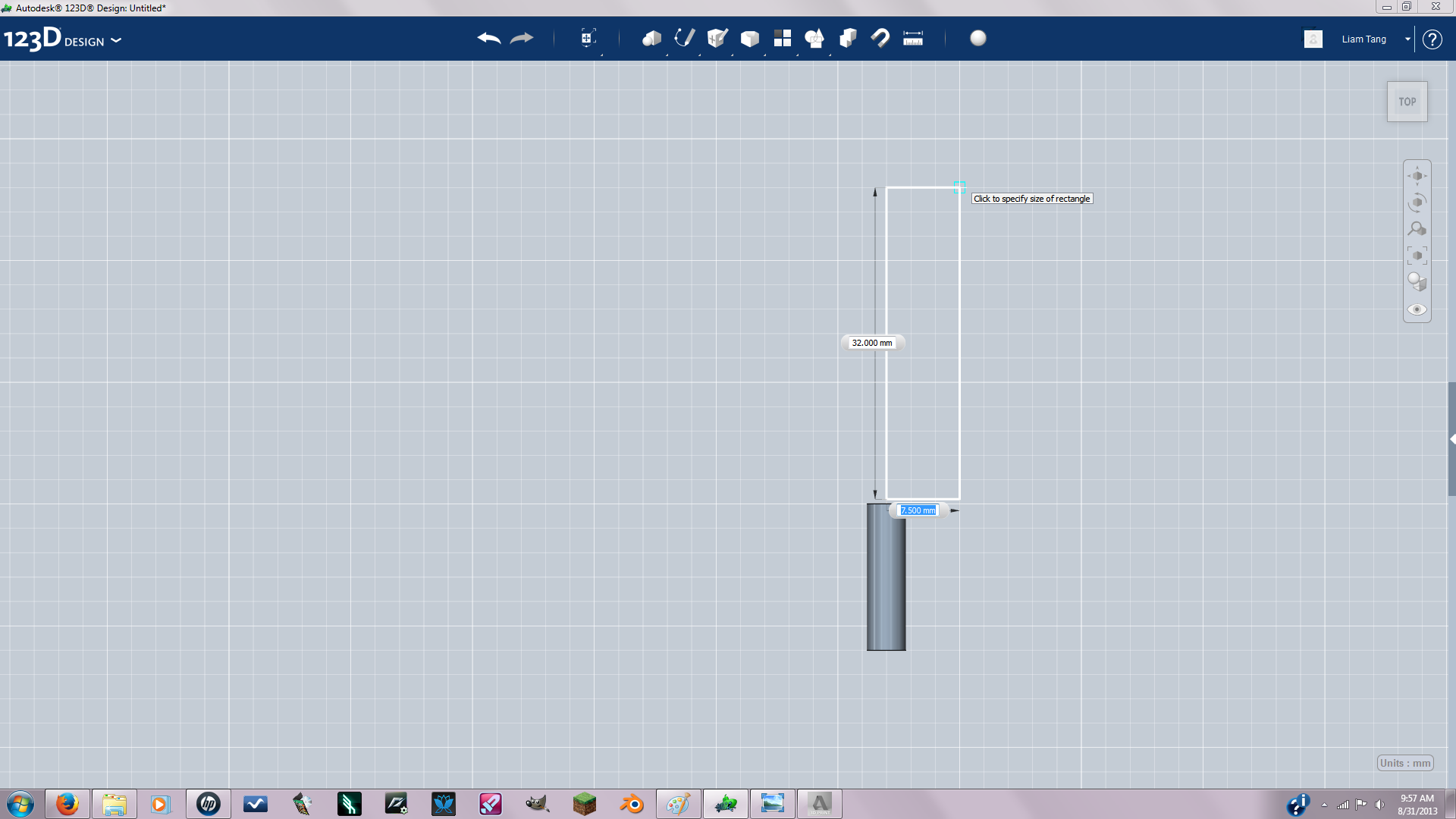Open Paint palette app from taskbar
The height and width of the screenshot is (819, 1456).
point(678,804)
